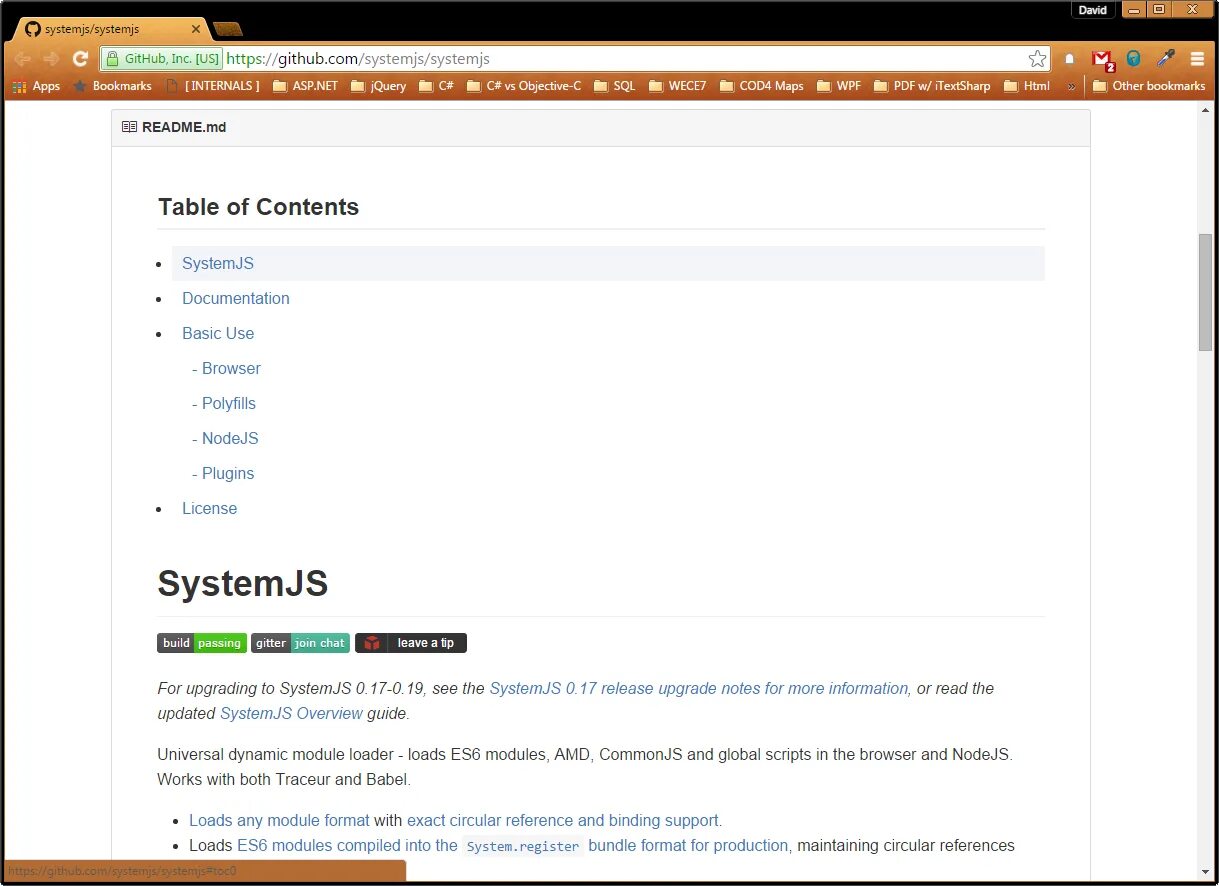The image size is (1219, 886).
Task: Open the jQuery bookmarks folder
Action: pyautogui.click(x=378, y=86)
